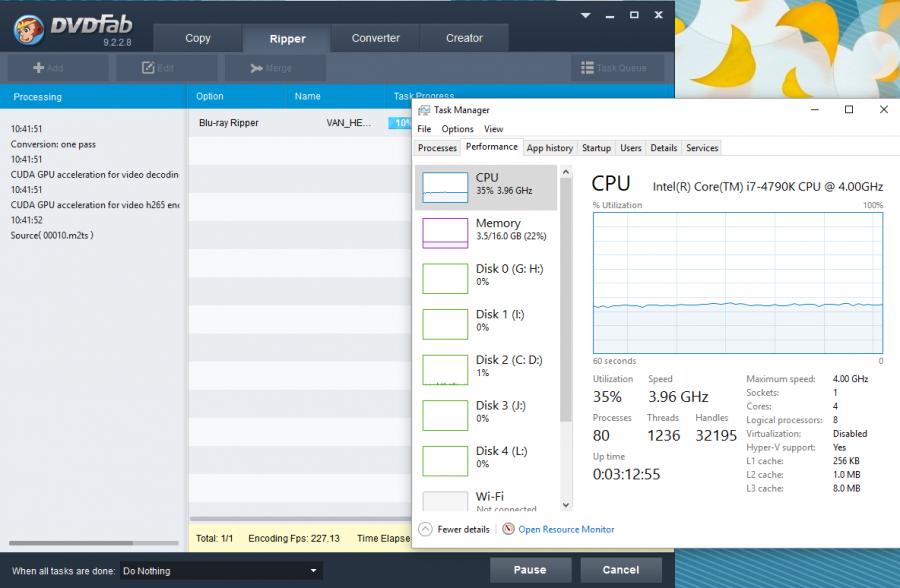Screen dimensions: 900x588
Task: Open the Converter tab in DVDFab
Action: pyautogui.click(x=375, y=38)
